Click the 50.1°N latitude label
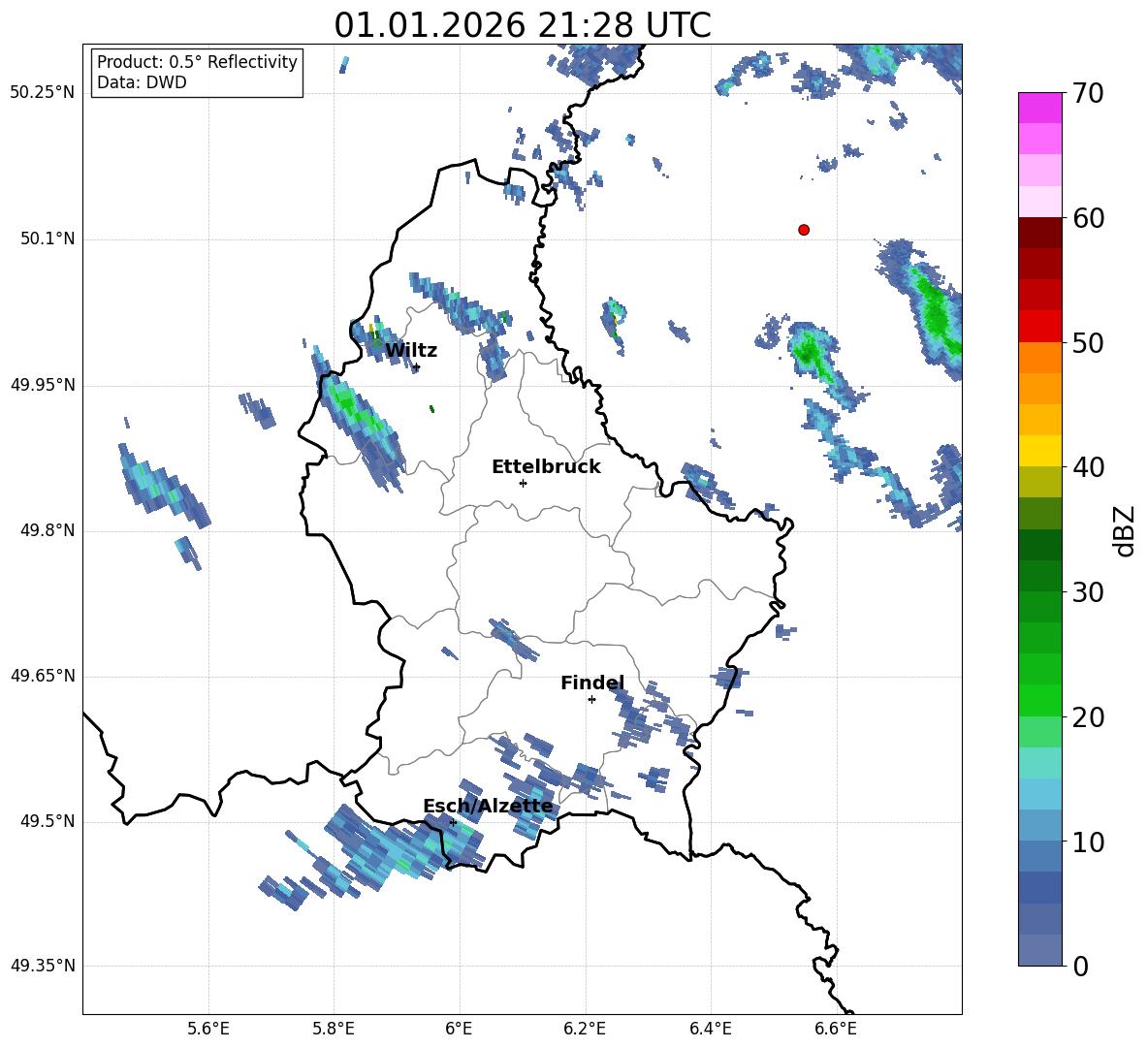Image resolution: width=1148 pixels, height=1048 pixels. [x=48, y=239]
